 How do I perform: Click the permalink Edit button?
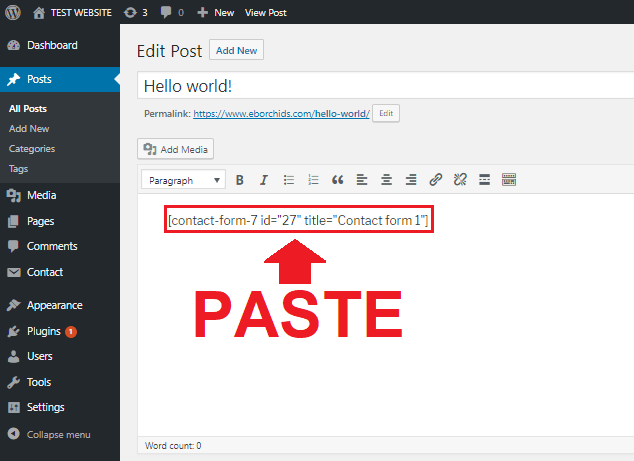coord(386,113)
